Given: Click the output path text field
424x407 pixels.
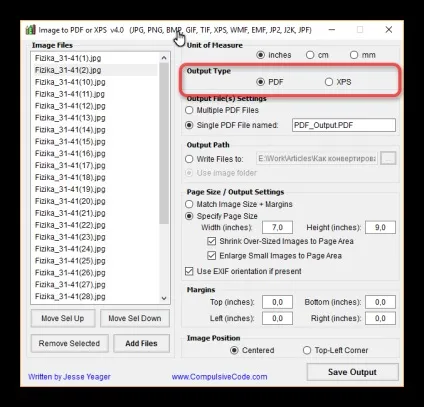Looking at the screenshot, I should [317, 158].
